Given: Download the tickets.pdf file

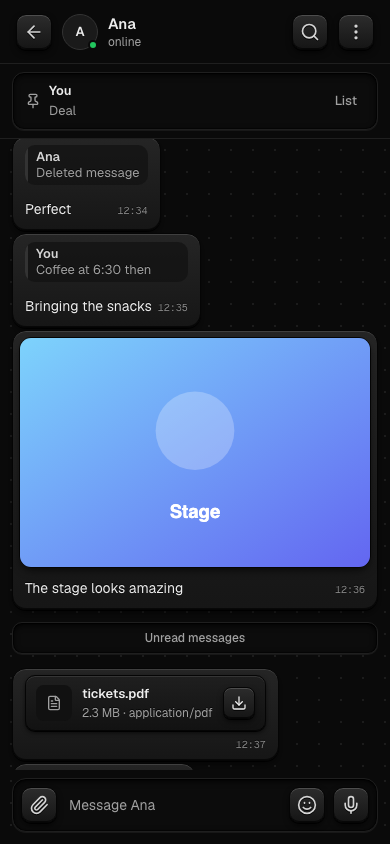Looking at the screenshot, I should [x=239, y=703].
